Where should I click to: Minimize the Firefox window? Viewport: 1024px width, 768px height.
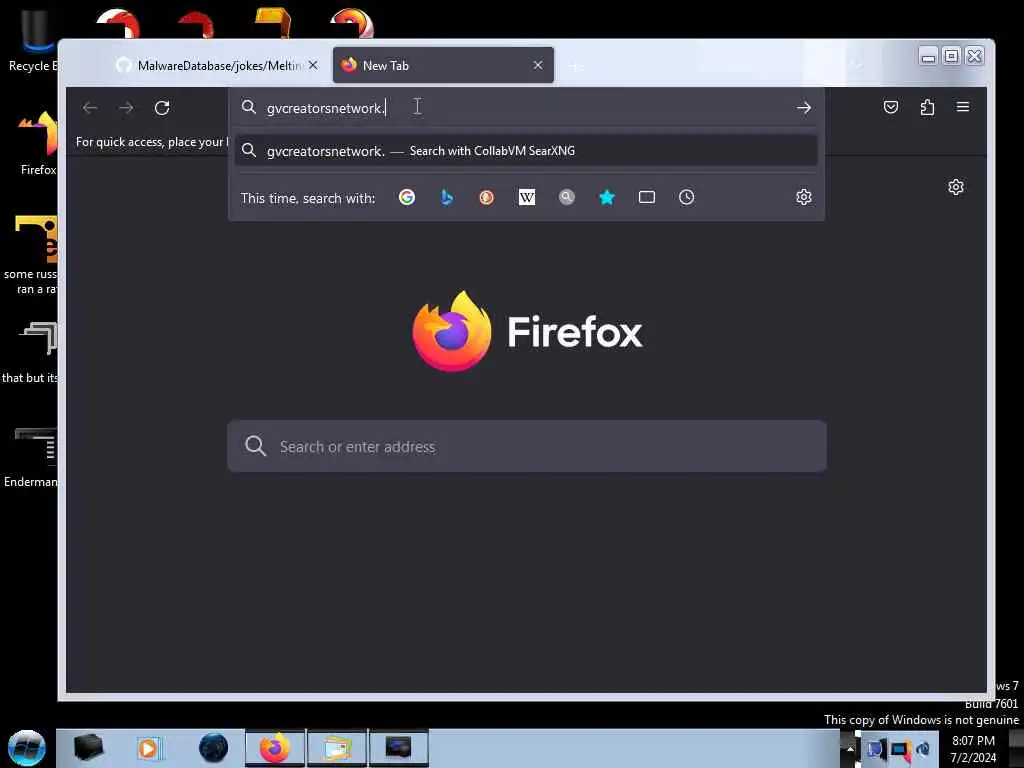point(928,56)
